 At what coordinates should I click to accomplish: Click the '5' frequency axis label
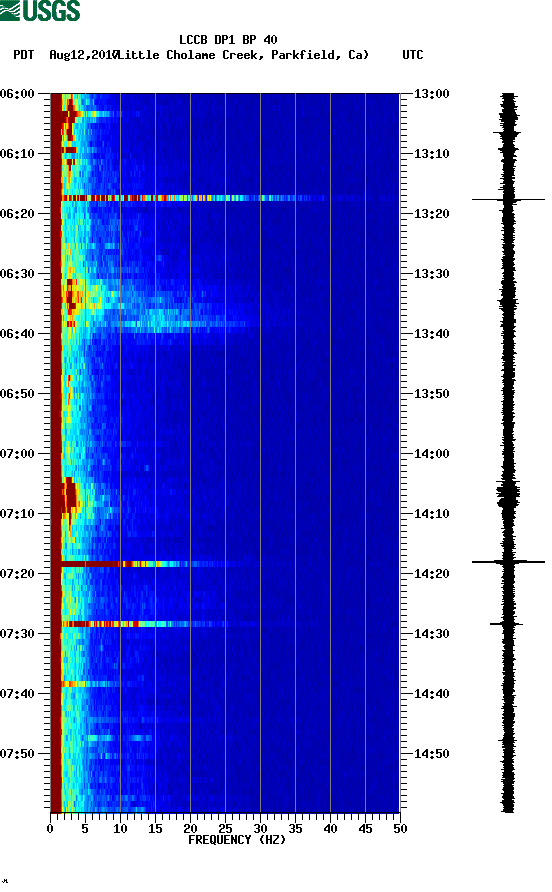(85, 829)
